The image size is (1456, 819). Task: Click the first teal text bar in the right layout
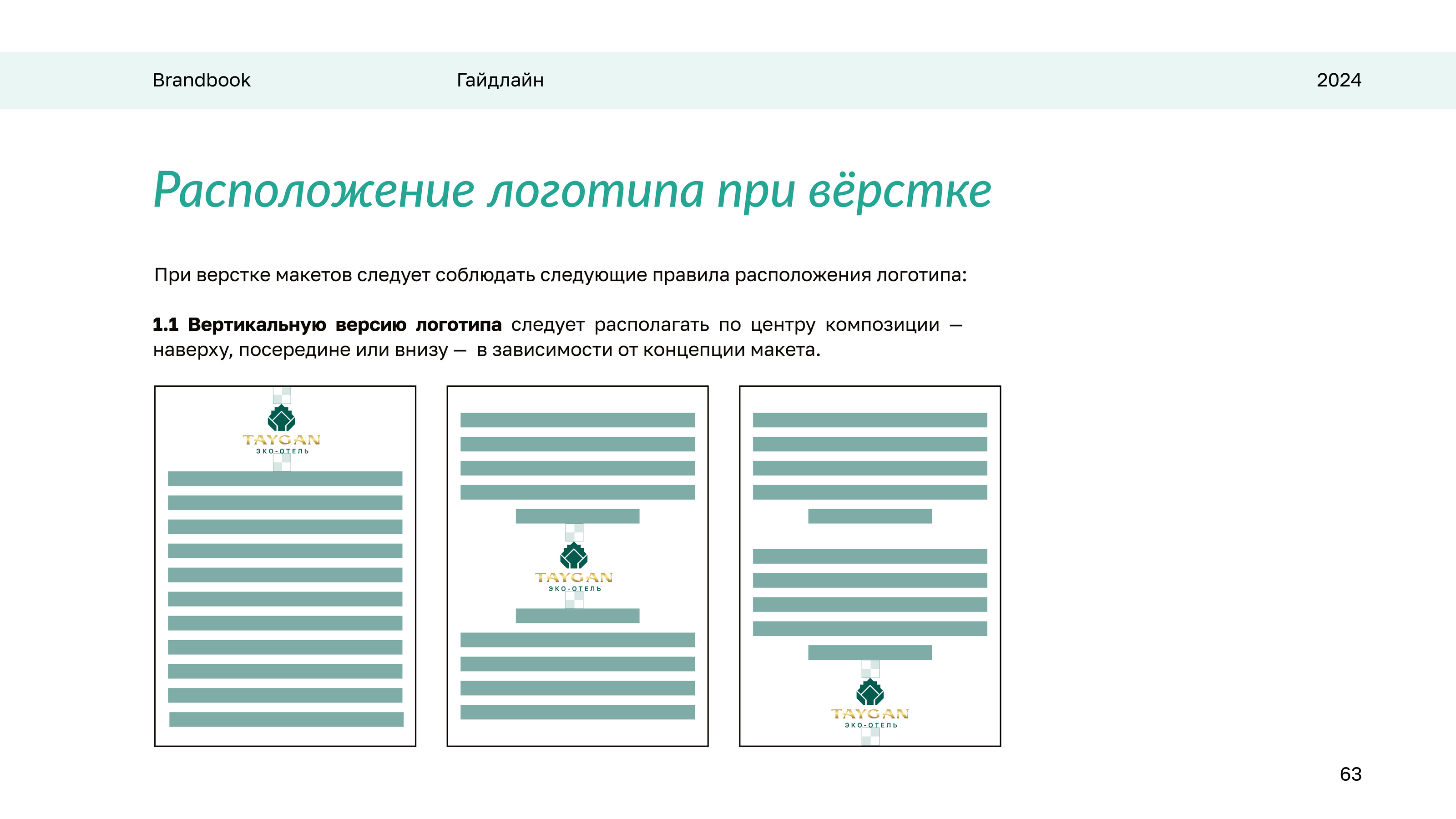tap(870, 420)
